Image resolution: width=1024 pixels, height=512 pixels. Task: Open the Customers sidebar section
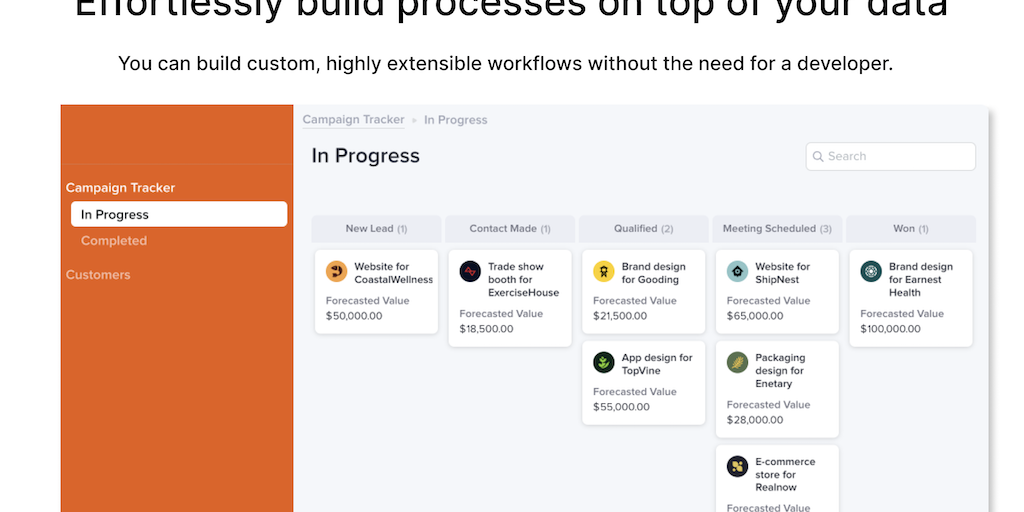pos(98,275)
